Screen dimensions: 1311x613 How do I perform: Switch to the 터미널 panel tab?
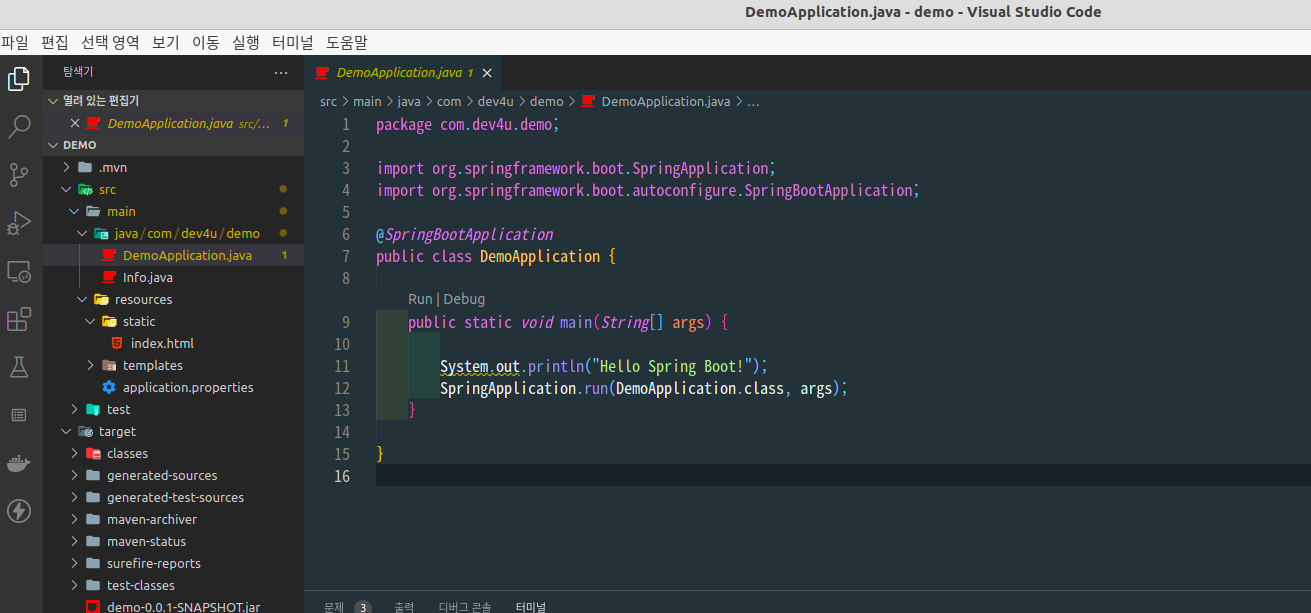[531, 606]
